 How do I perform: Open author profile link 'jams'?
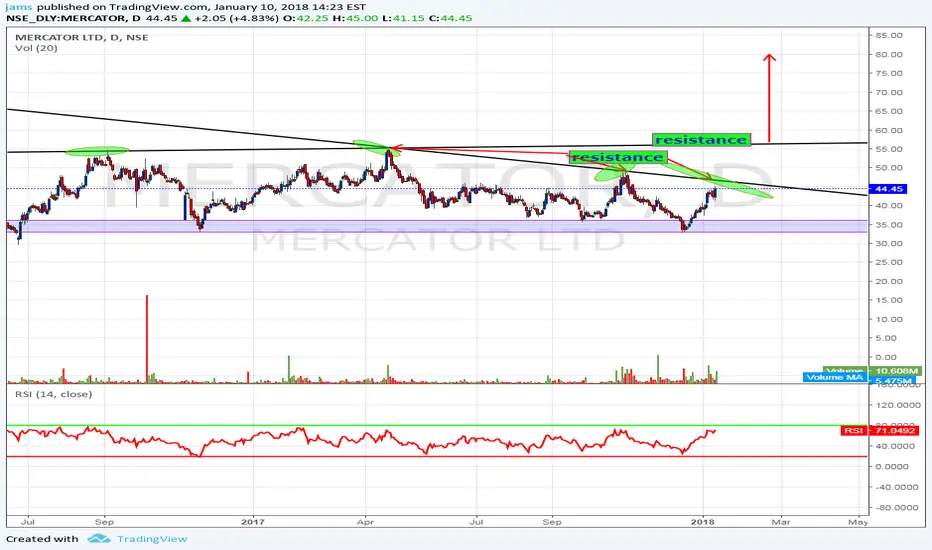pos(18,7)
